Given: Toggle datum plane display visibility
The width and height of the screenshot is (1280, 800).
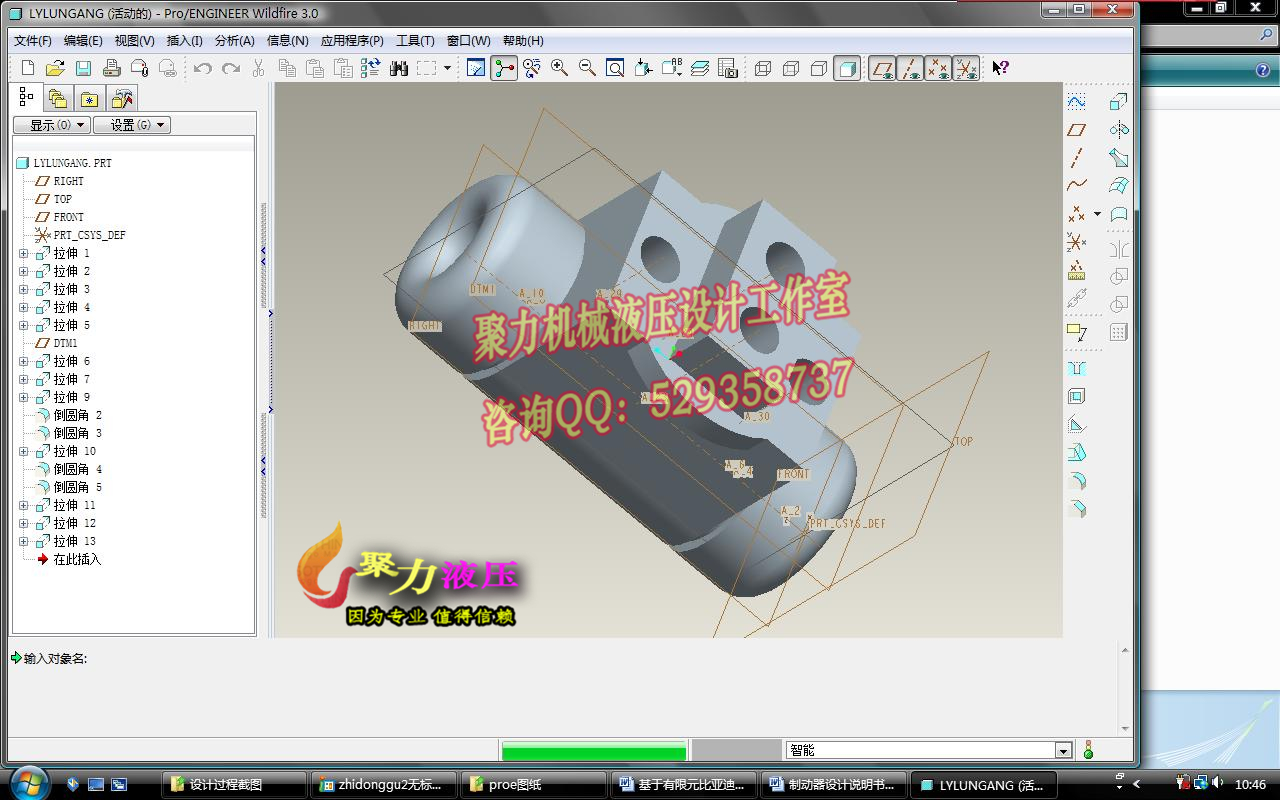Looking at the screenshot, I should click(x=881, y=69).
